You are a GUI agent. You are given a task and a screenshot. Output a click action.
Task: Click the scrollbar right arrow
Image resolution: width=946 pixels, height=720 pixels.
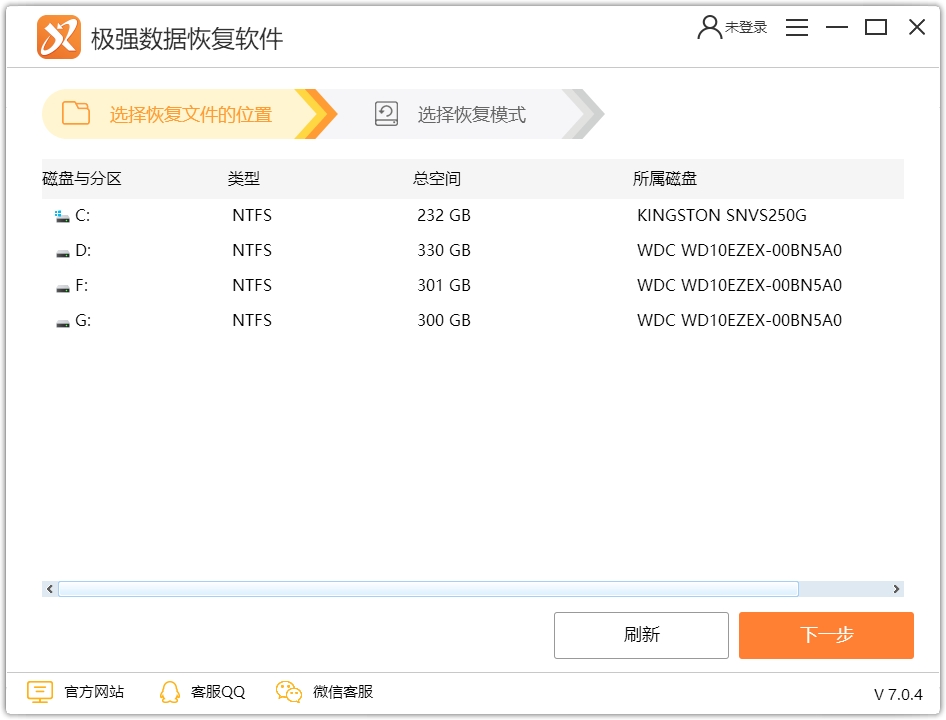pos(898,589)
